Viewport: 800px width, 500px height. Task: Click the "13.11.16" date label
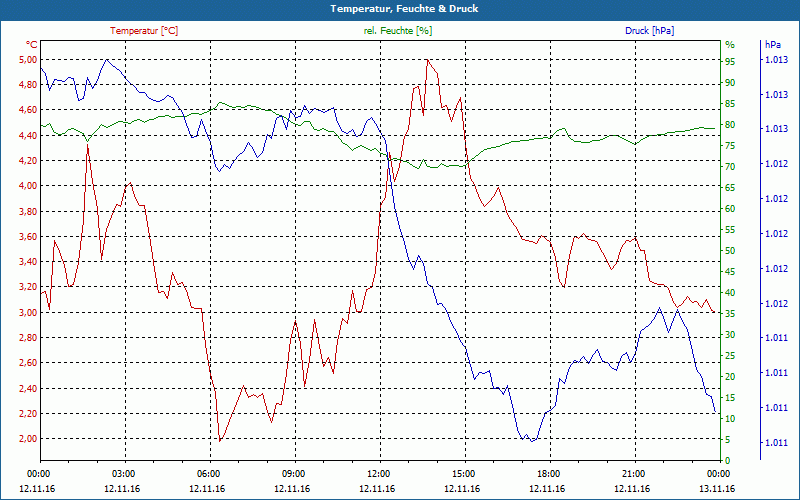click(x=717, y=489)
